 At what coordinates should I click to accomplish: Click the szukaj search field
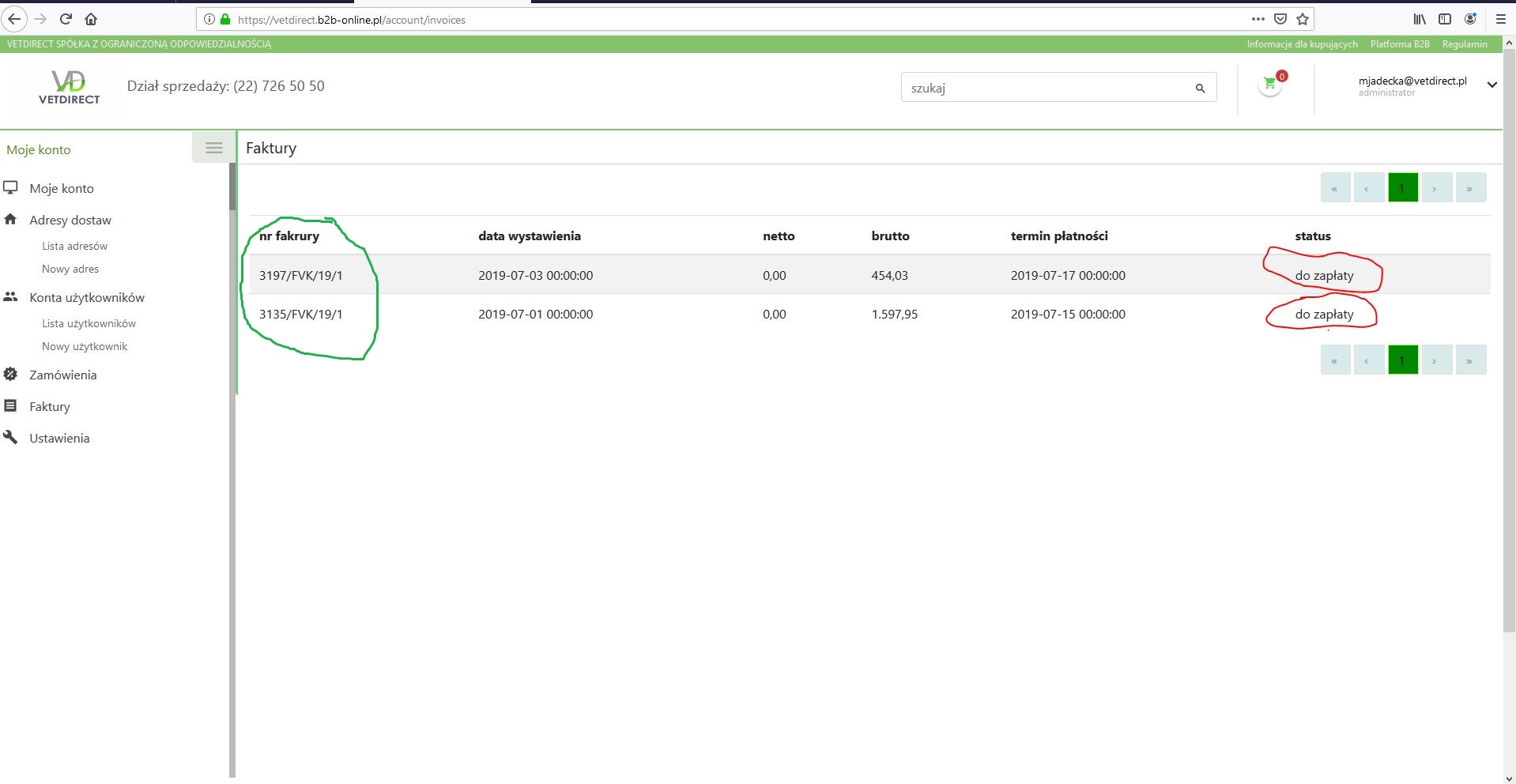pos(1043,88)
